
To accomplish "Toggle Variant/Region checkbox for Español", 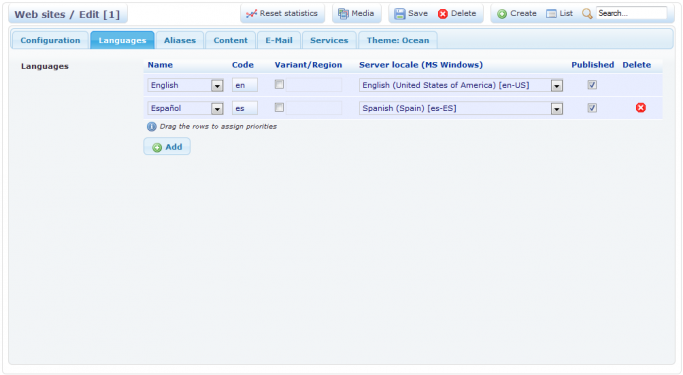I will pyautogui.click(x=279, y=108).
